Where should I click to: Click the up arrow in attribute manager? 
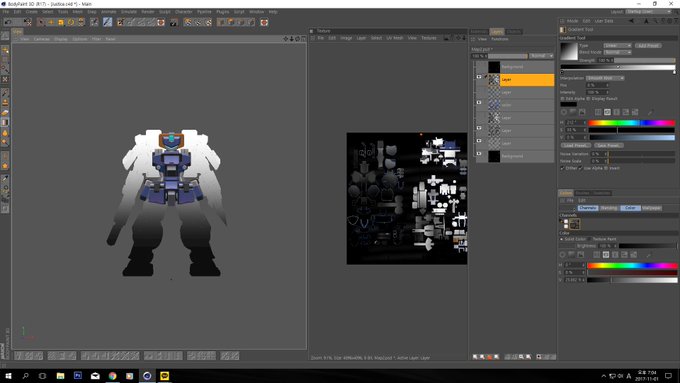[x=646, y=21]
